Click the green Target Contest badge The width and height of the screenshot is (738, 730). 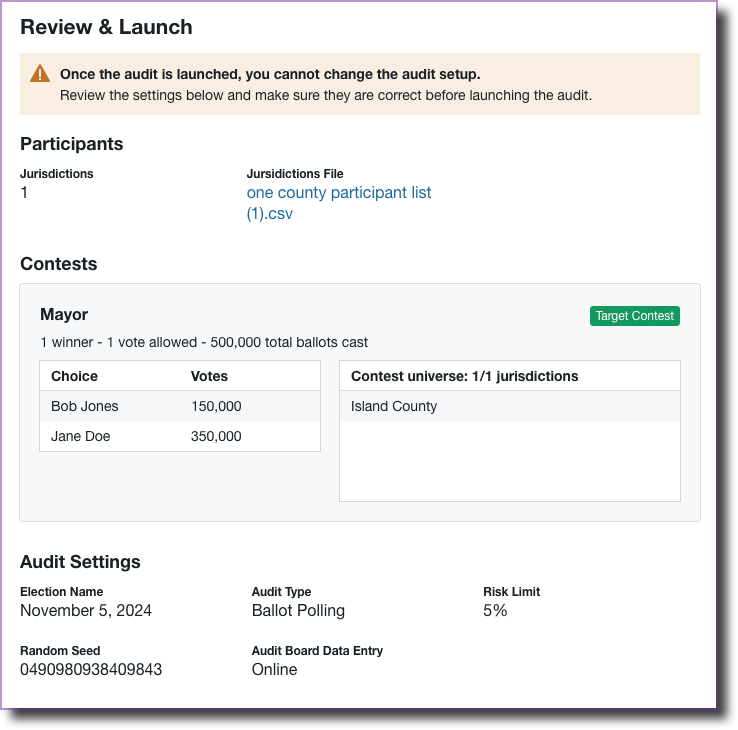click(634, 316)
